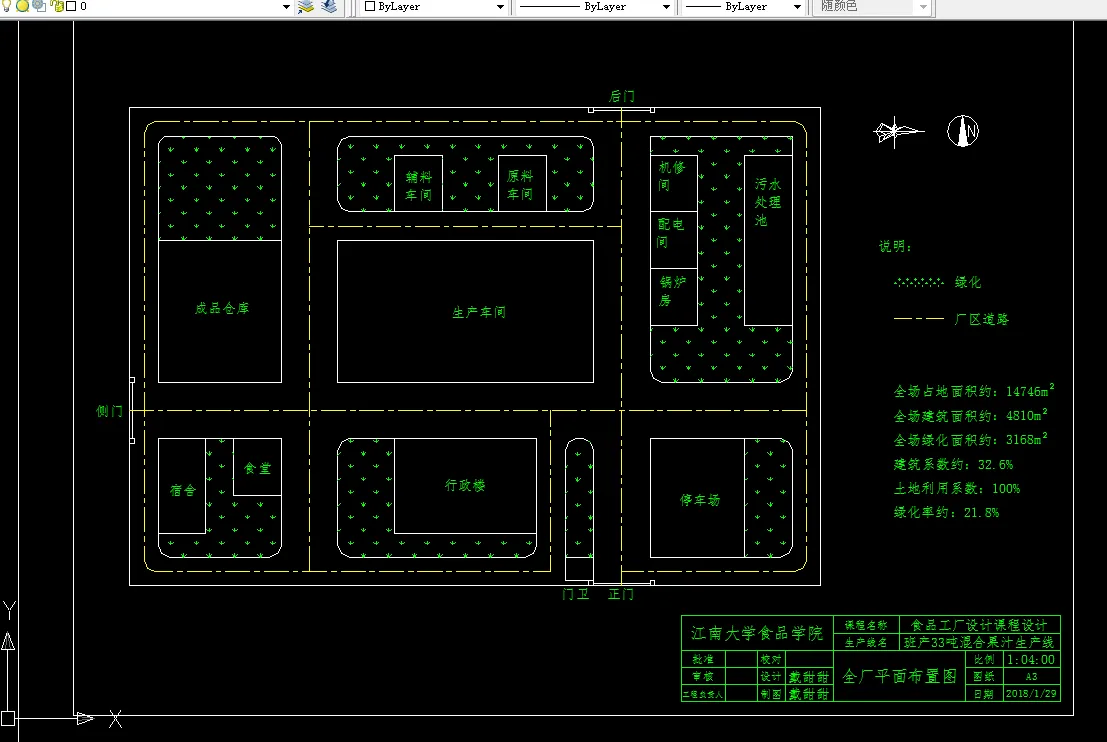Toggle layer 0 on/off with the lightbulb icon
The height and width of the screenshot is (742, 1107).
(x=6, y=6)
